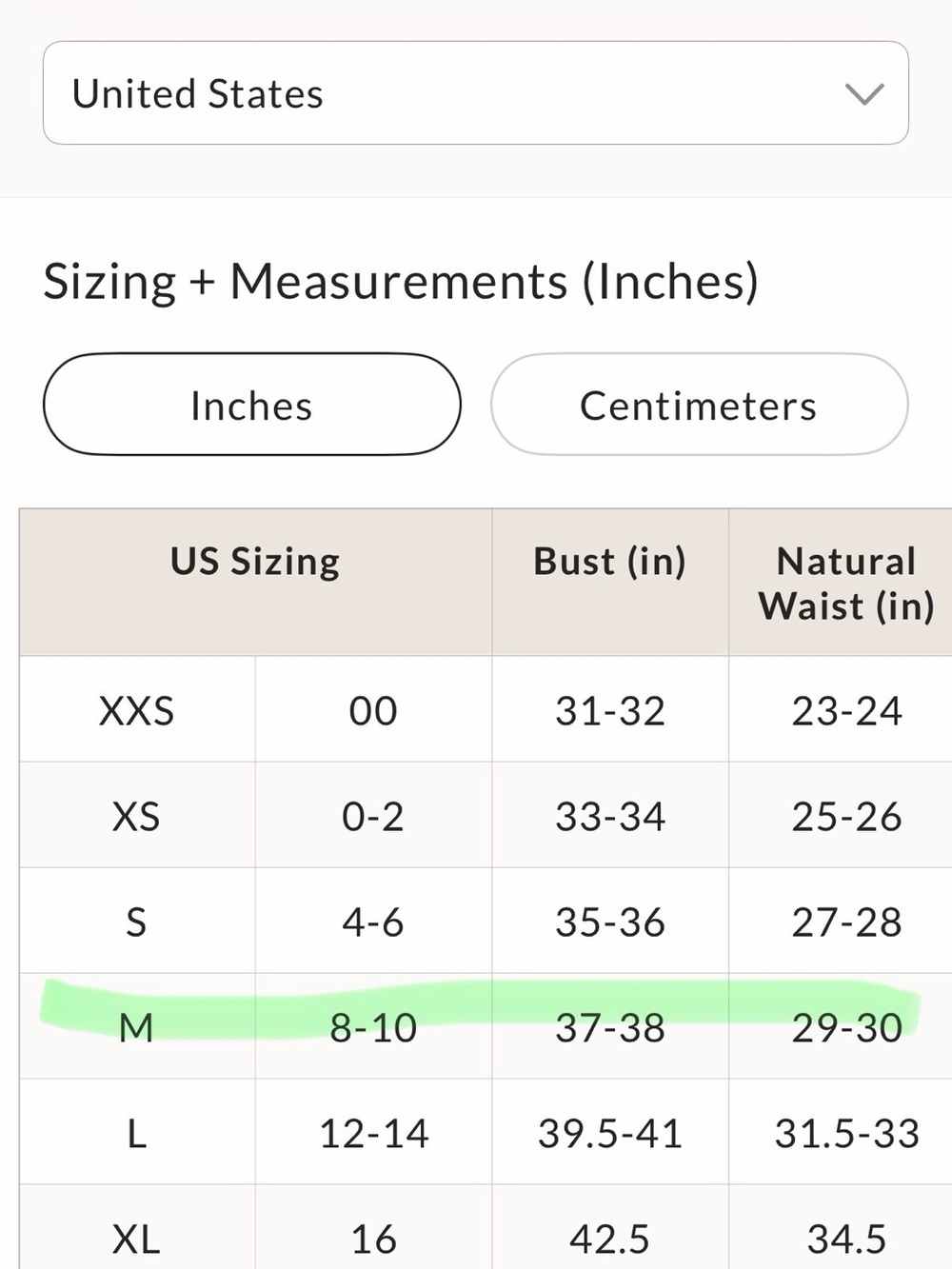Select the XS size row label
Image resolution: width=952 pixels, height=1269 pixels.
(x=137, y=816)
